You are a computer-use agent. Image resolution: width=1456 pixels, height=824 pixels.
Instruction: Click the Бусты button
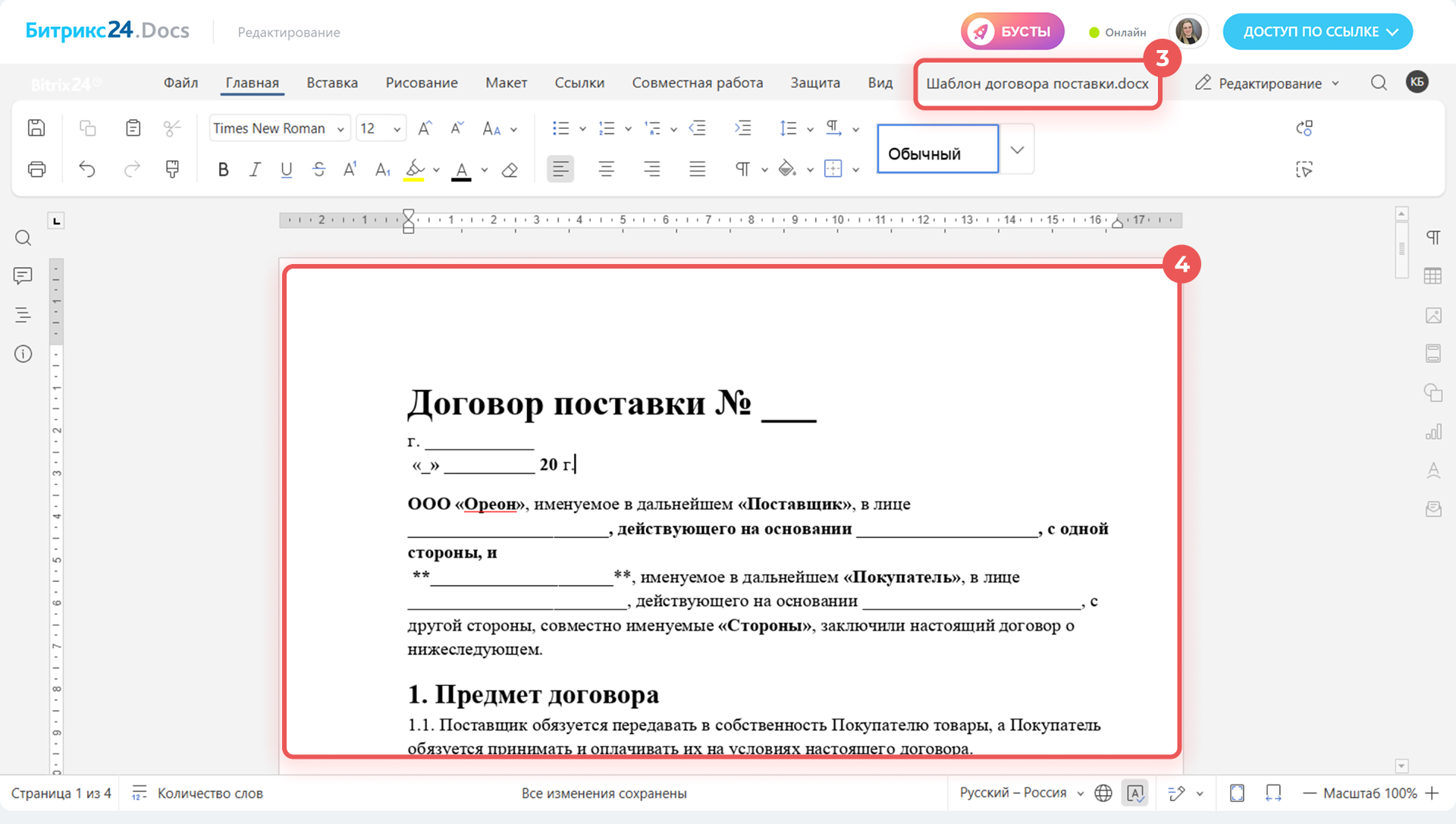pyautogui.click(x=1012, y=32)
